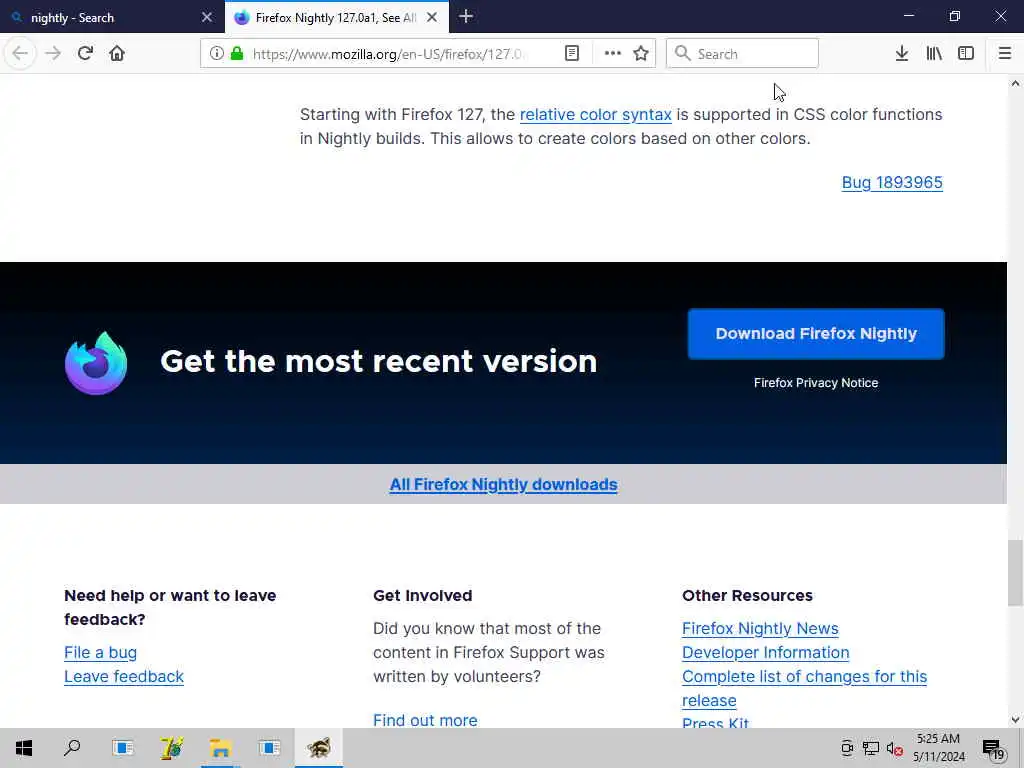Click in the browser Search box

point(742,54)
